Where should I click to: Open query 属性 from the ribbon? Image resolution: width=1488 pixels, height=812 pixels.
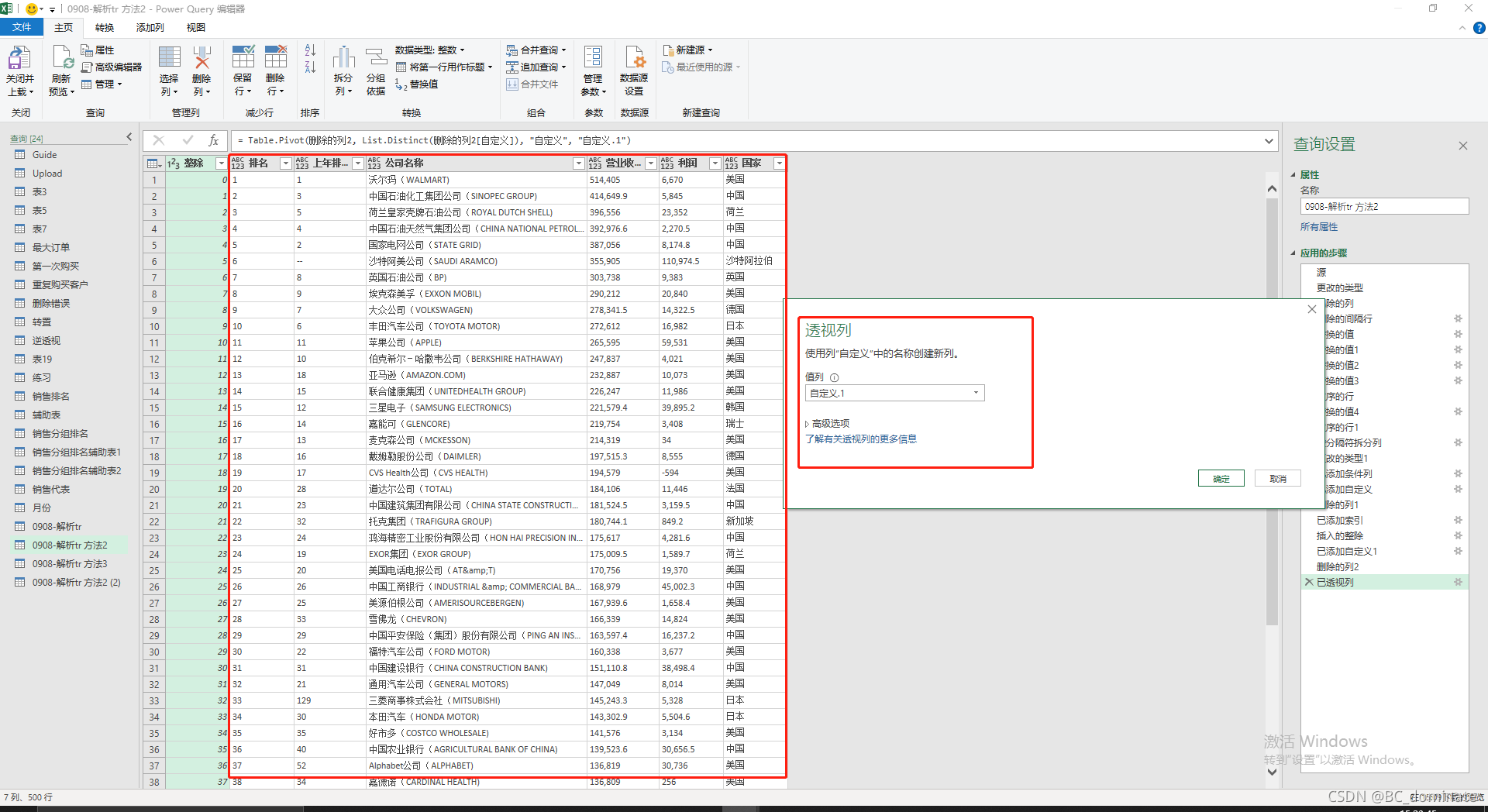click(98, 50)
